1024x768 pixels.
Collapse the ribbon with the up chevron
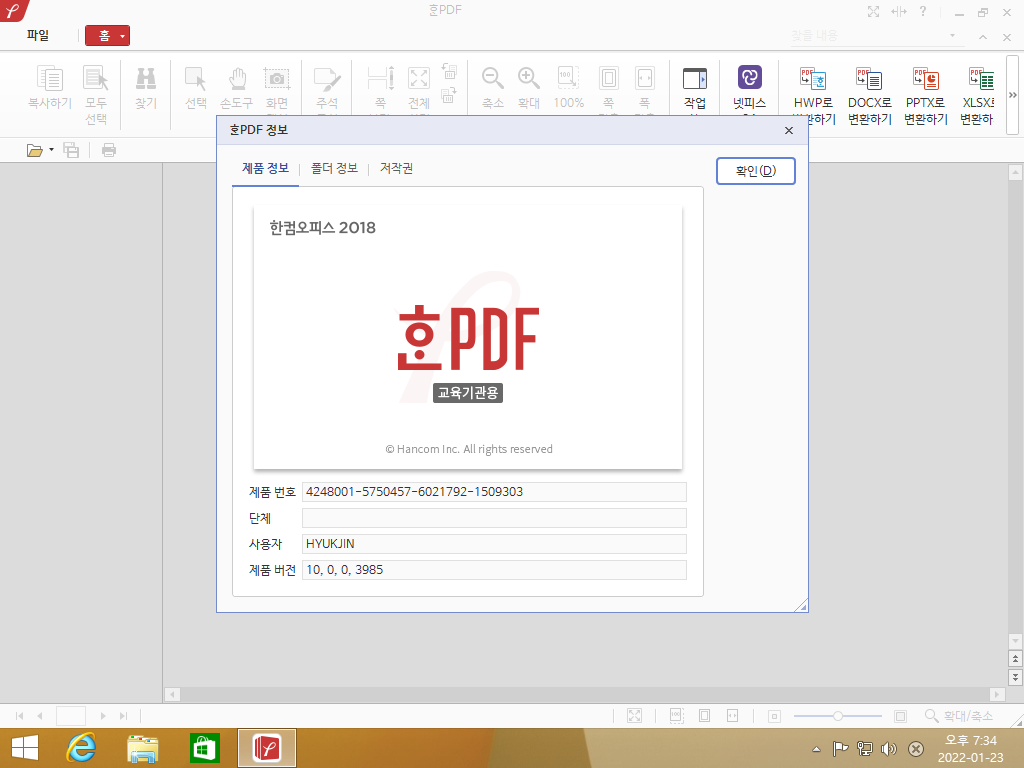tap(983, 38)
